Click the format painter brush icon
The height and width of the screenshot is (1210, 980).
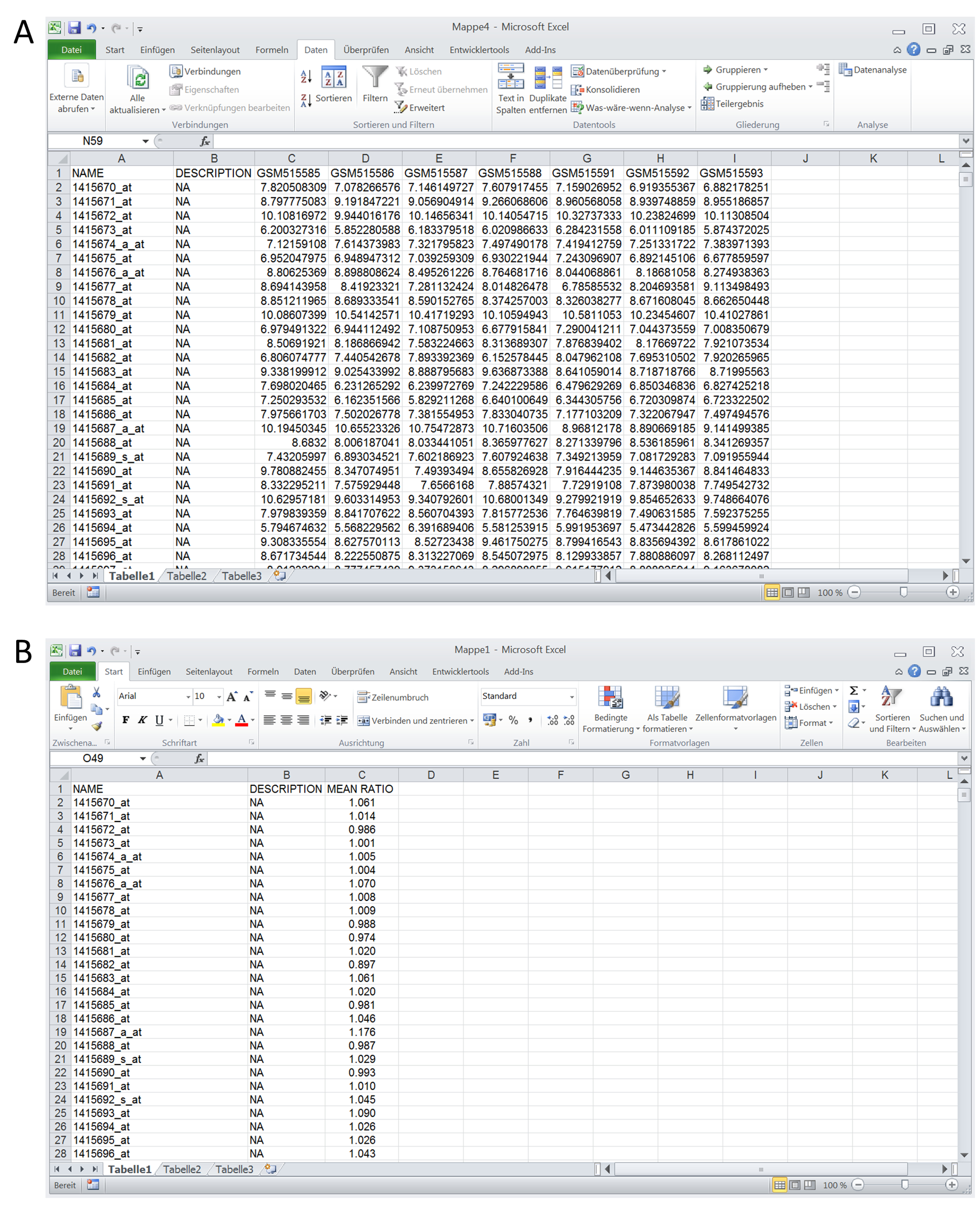[x=97, y=726]
